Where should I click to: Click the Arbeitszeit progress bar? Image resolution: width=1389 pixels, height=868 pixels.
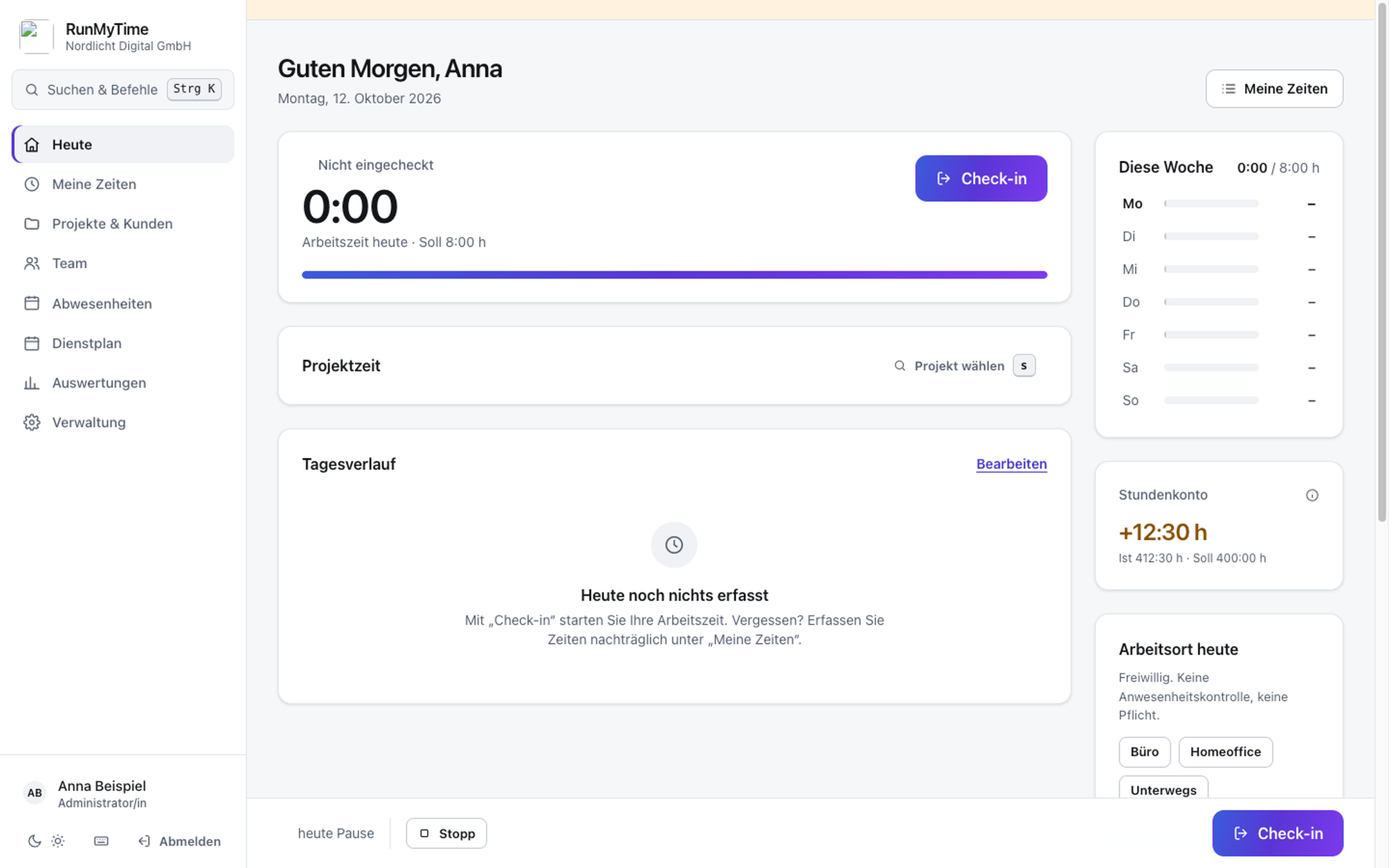[674, 275]
